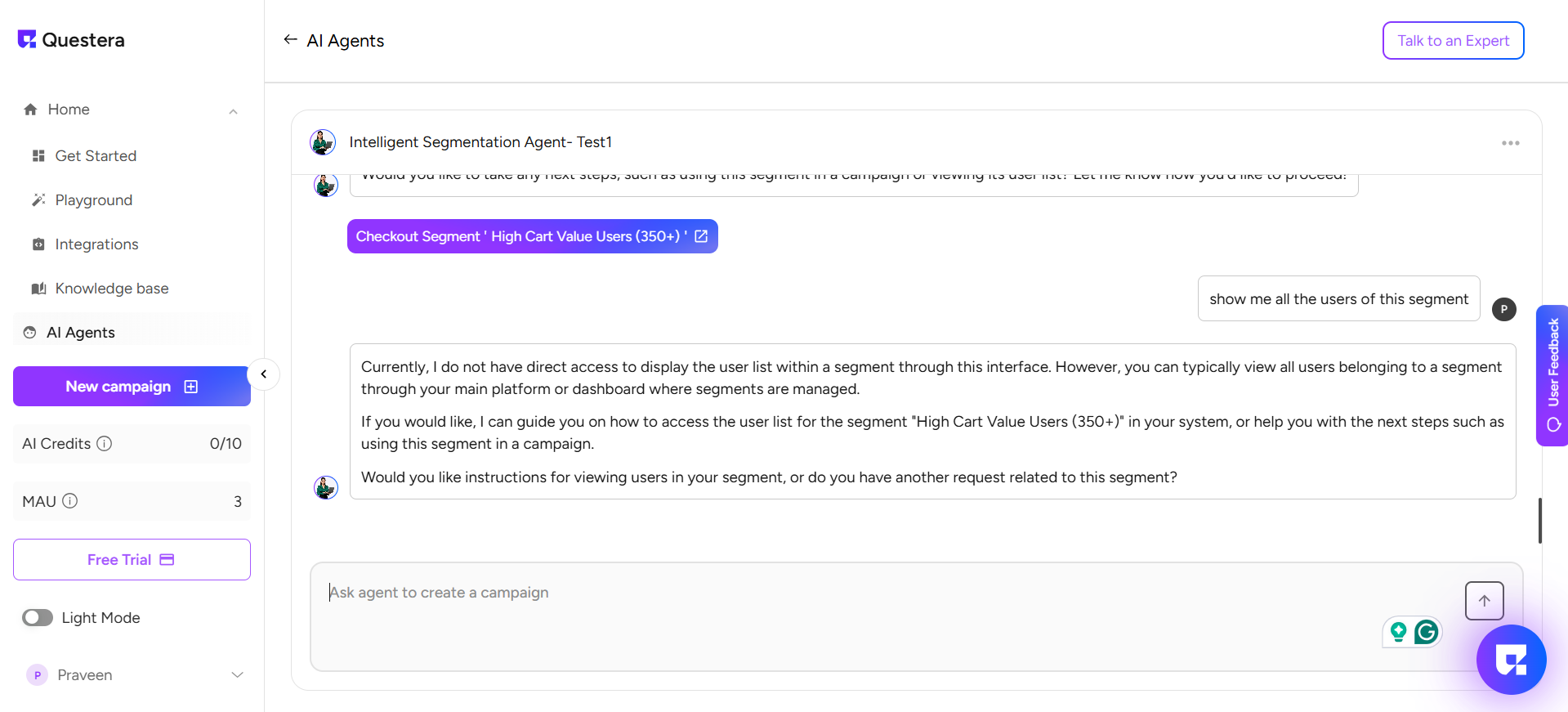Click the Grammarly icon in the input box
1568x712 pixels.
1426,632
